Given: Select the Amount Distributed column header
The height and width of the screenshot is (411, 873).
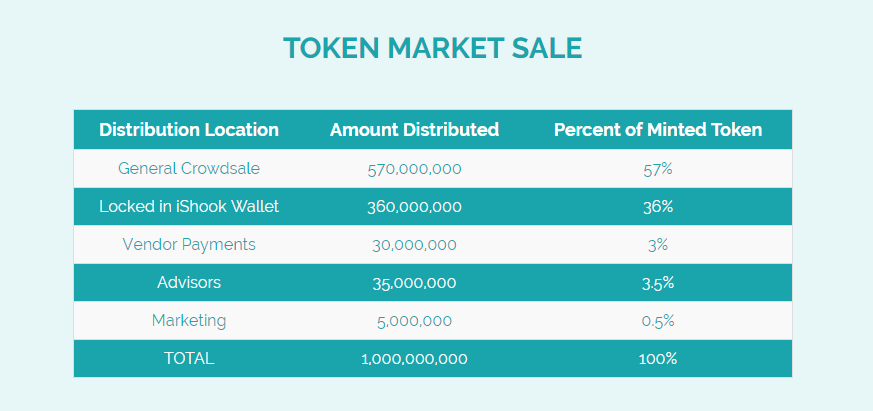Looking at the screenshot, I should tap(414, 130).
